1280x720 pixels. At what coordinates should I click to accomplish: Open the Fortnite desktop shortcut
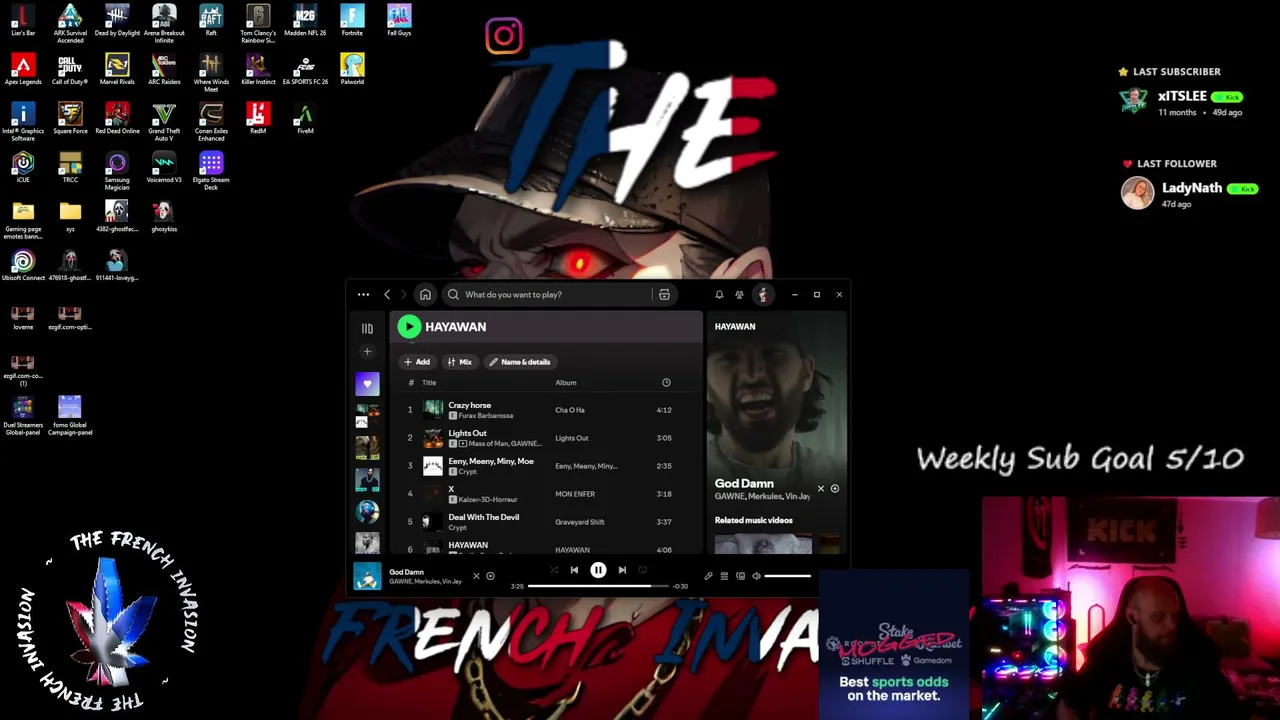pyautogui.click(x=352, y=21)
